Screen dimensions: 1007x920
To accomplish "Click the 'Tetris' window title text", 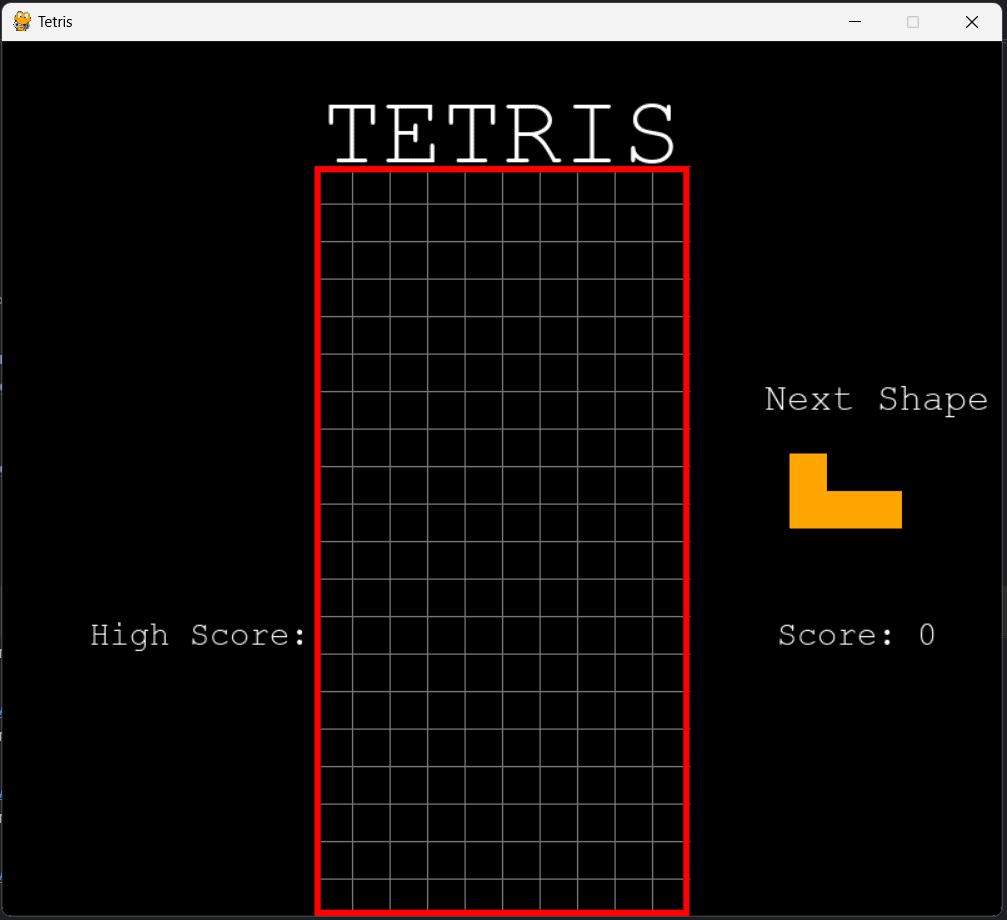I will [x=55, y=22].
